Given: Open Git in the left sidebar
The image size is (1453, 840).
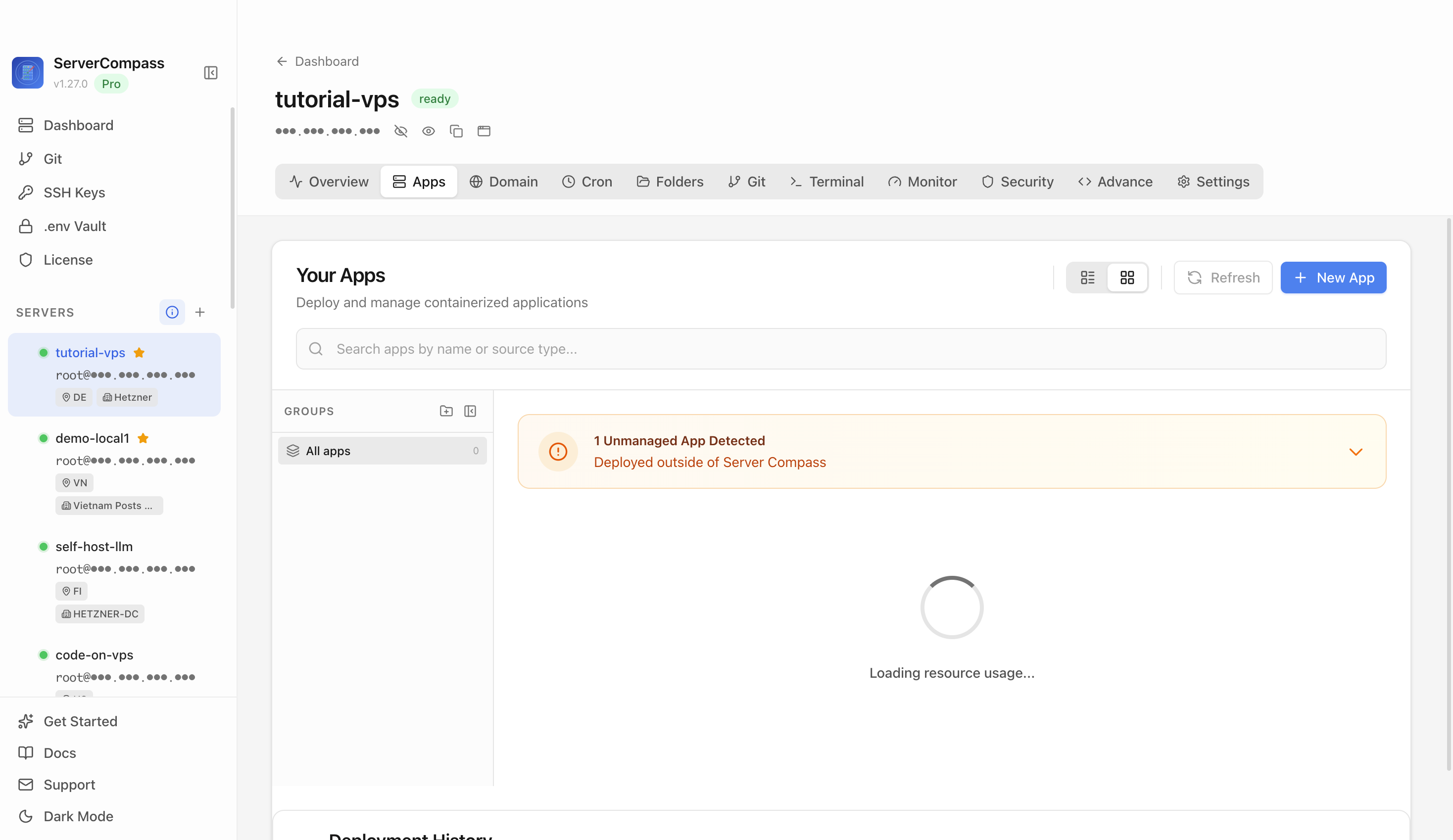Looking at the screenshot, I should [x=41, y=158].
